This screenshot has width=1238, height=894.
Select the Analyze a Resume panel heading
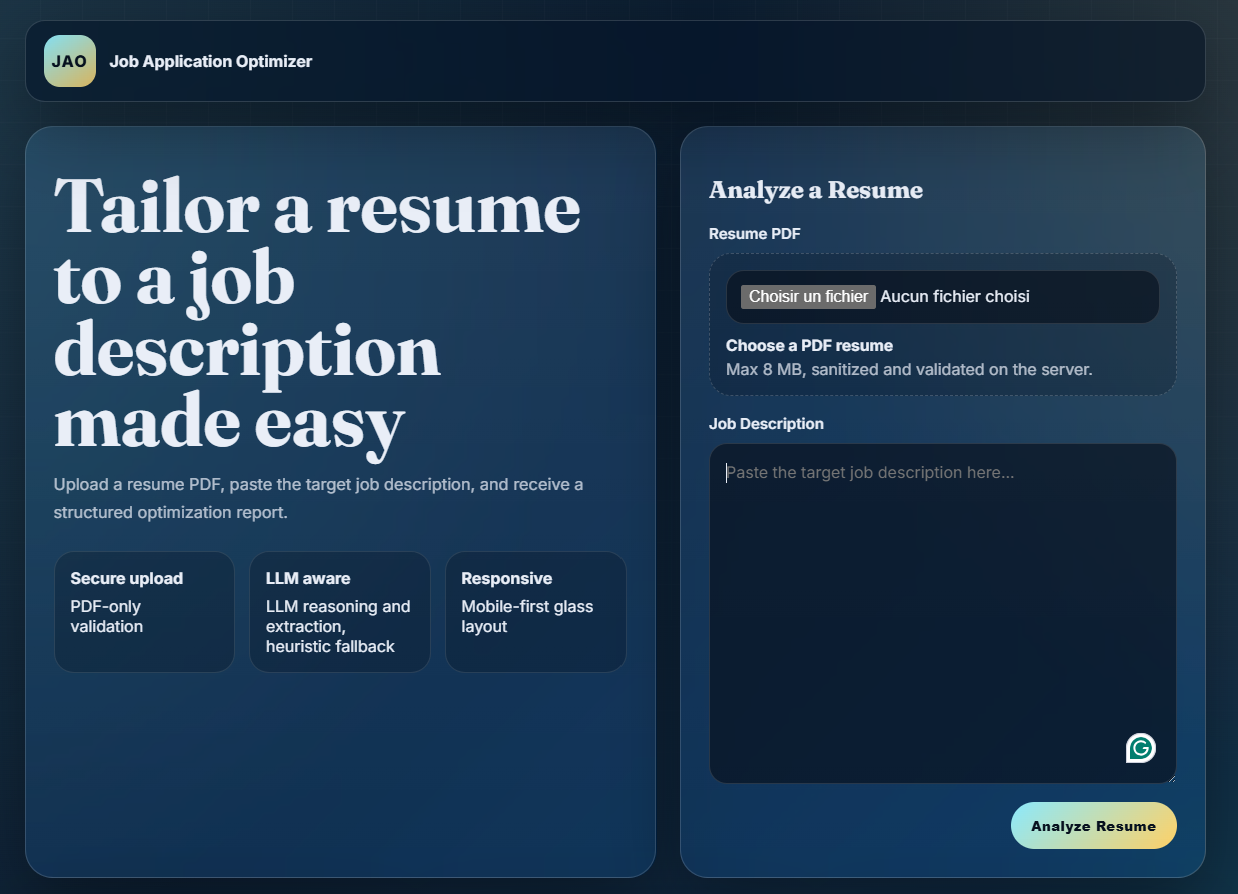[815, 190]
